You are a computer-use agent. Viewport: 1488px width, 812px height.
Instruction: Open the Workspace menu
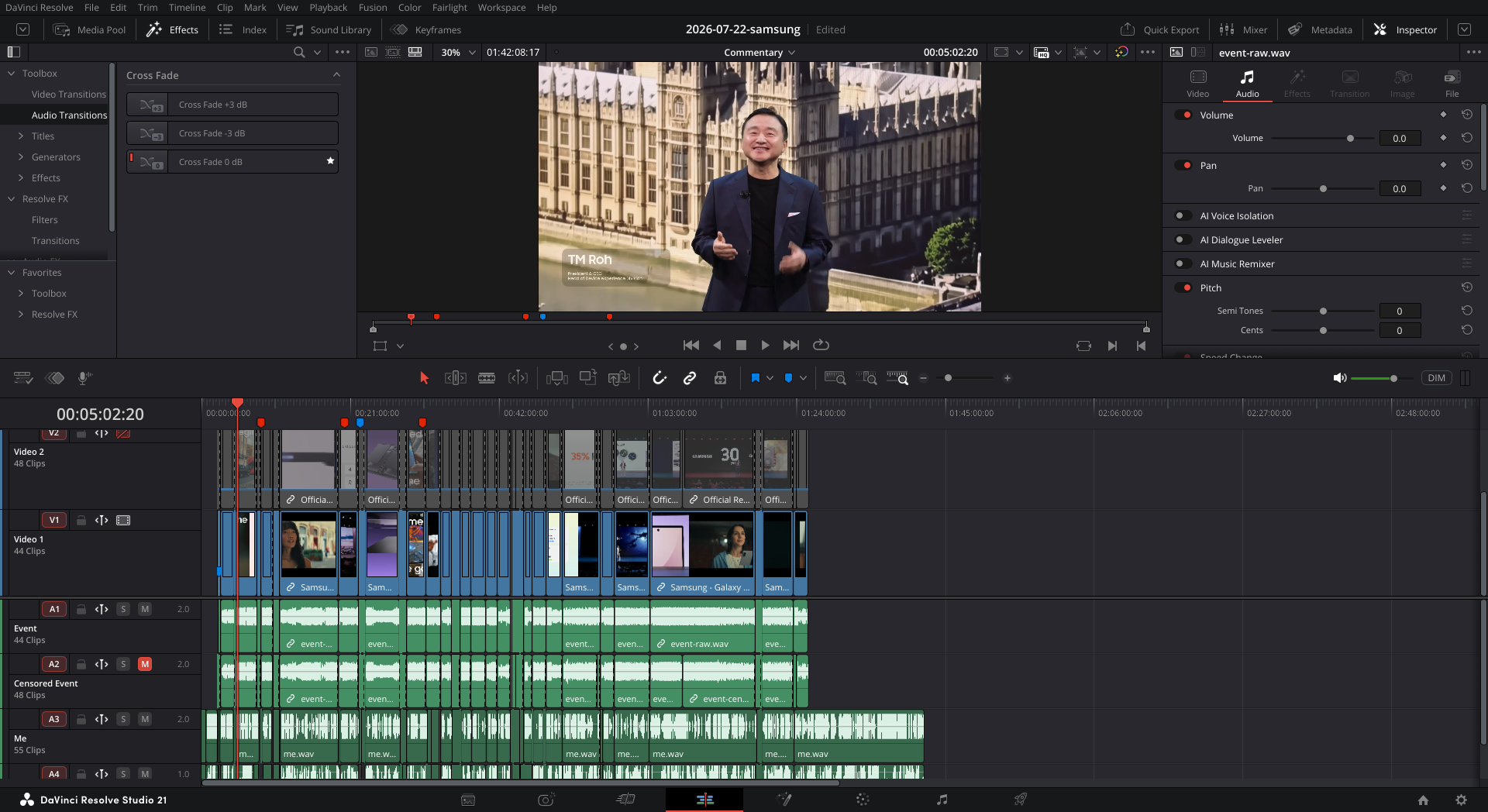501,7
